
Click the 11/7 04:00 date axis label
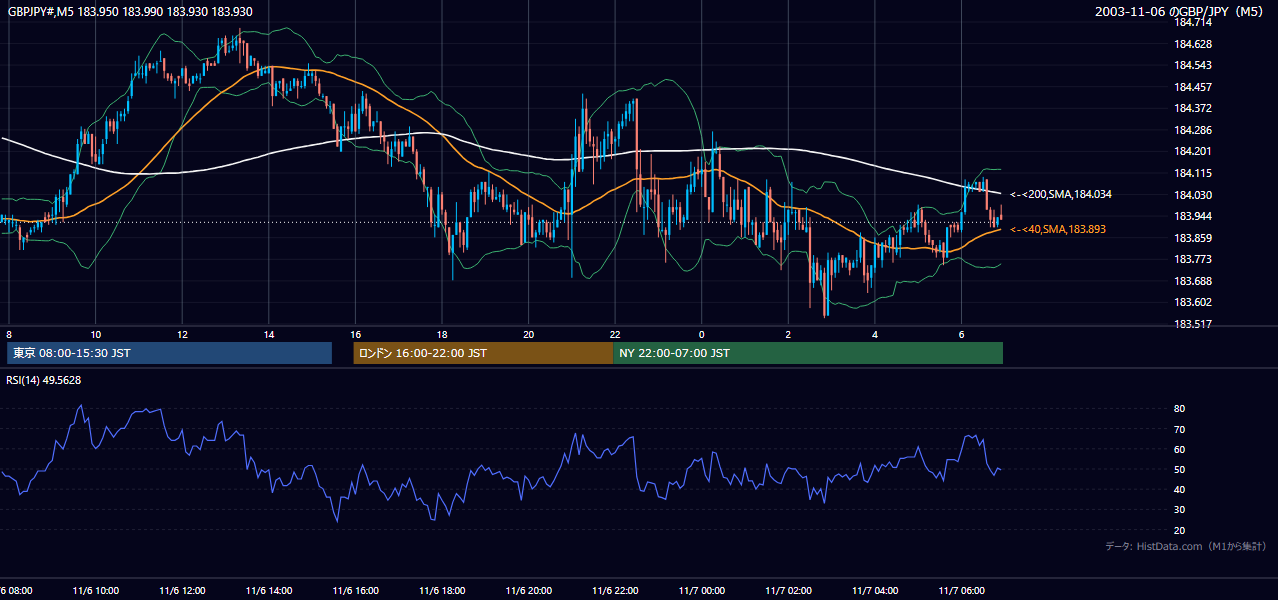(876, 591)
